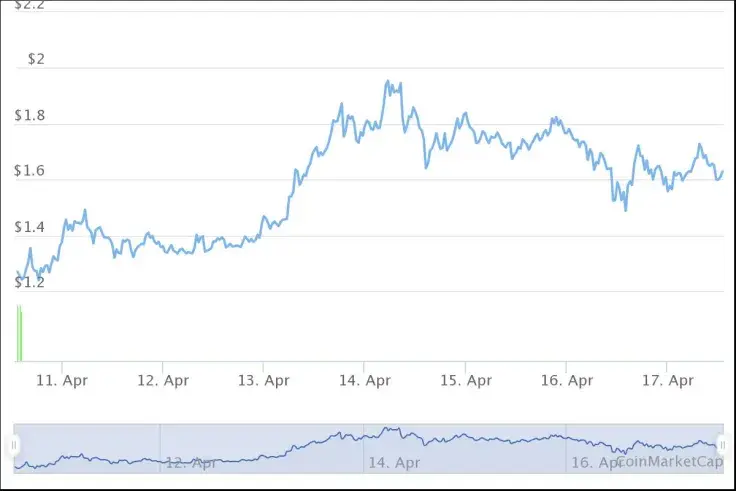Click the $1.8 price axis label
736x491 pixels.
click(x=30, y=115)
